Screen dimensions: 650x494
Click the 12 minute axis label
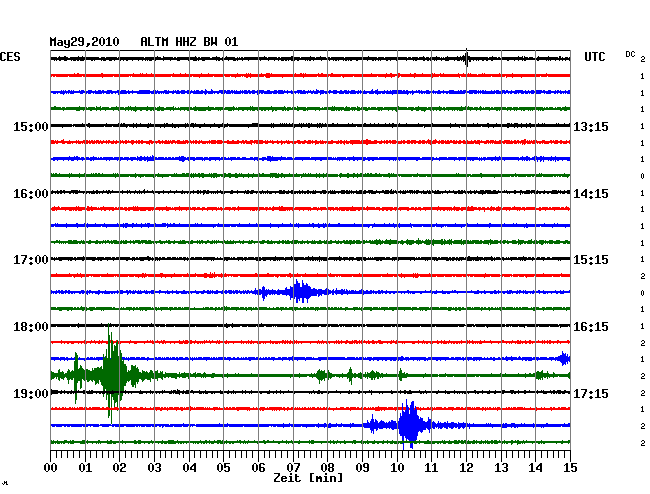tap(466, 468)
